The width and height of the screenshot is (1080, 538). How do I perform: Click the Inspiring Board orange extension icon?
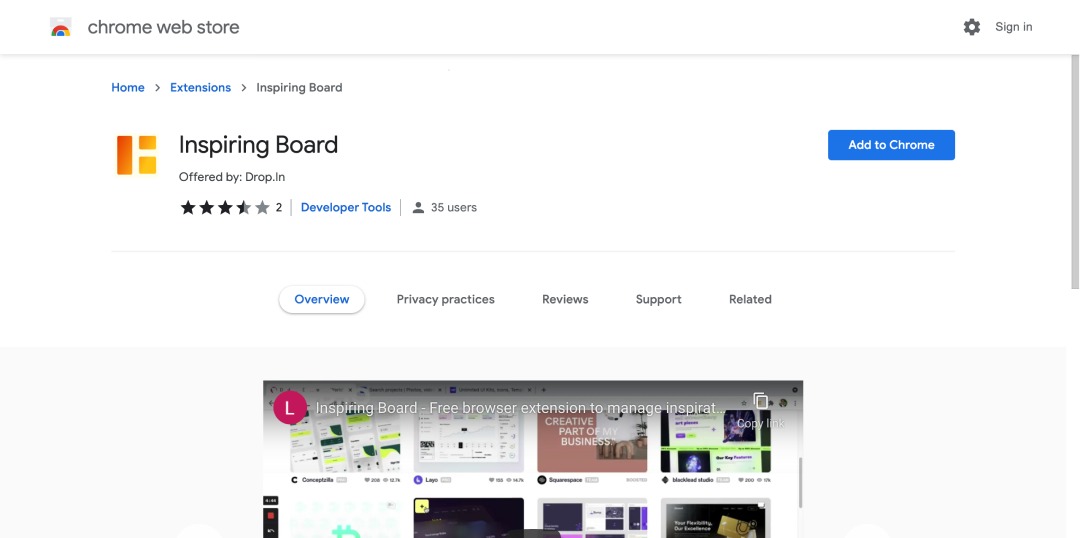(x=136, y=155)
